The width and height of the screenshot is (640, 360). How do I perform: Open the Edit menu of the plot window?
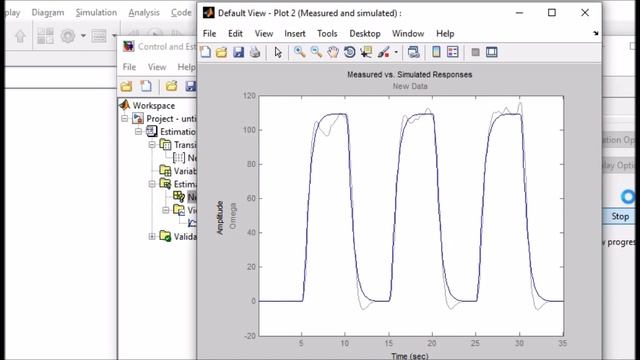click(x=235, y=33)
